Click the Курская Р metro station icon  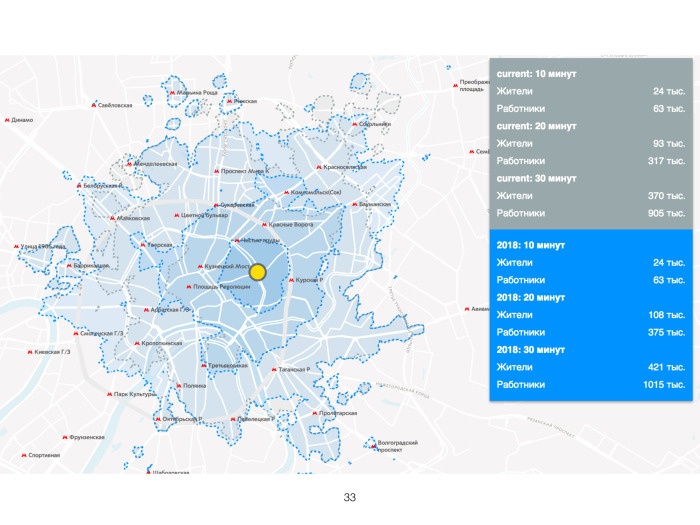(x=292, y=280)
